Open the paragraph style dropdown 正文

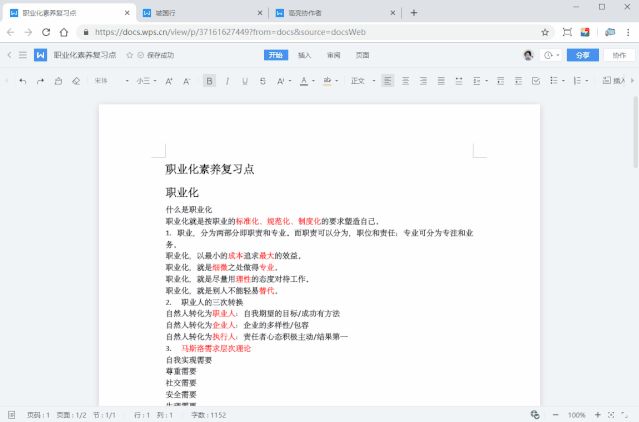363,81
